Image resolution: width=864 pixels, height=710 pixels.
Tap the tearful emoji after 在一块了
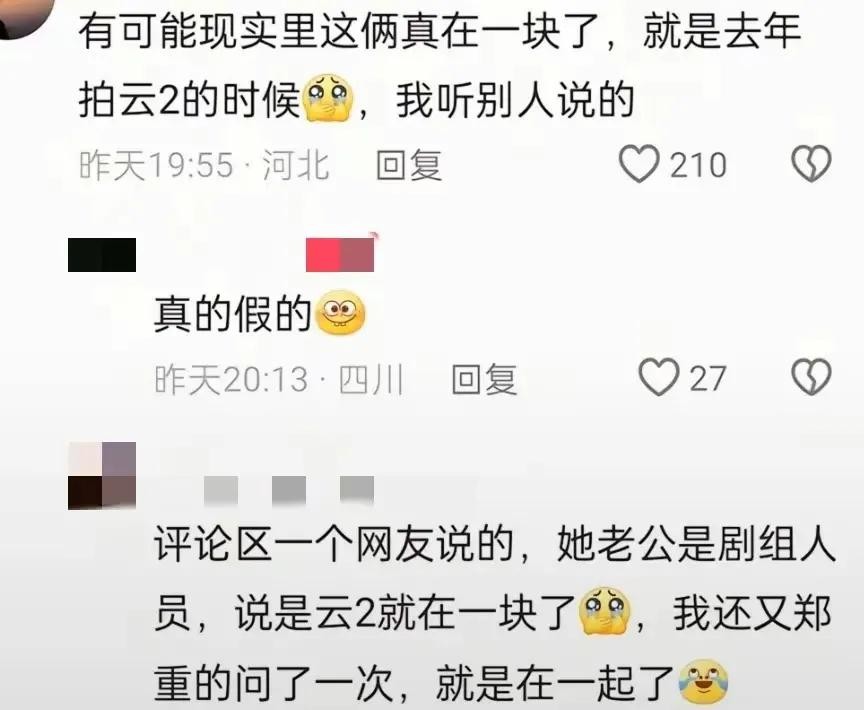604,611
